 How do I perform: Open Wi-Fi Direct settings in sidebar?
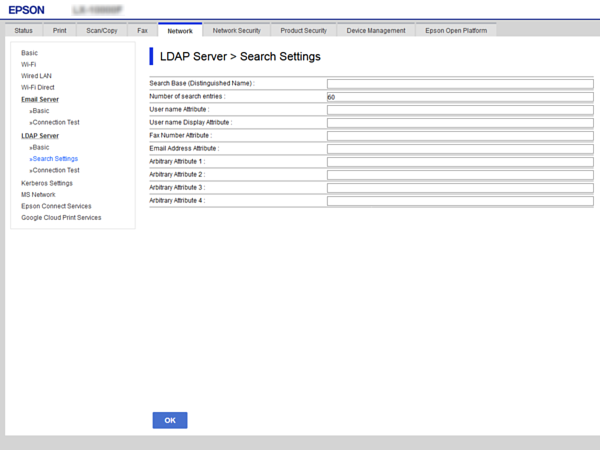(x=37, y=87)
